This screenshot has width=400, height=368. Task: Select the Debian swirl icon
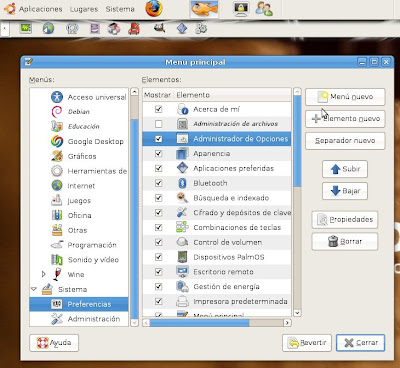coord(57,111)
